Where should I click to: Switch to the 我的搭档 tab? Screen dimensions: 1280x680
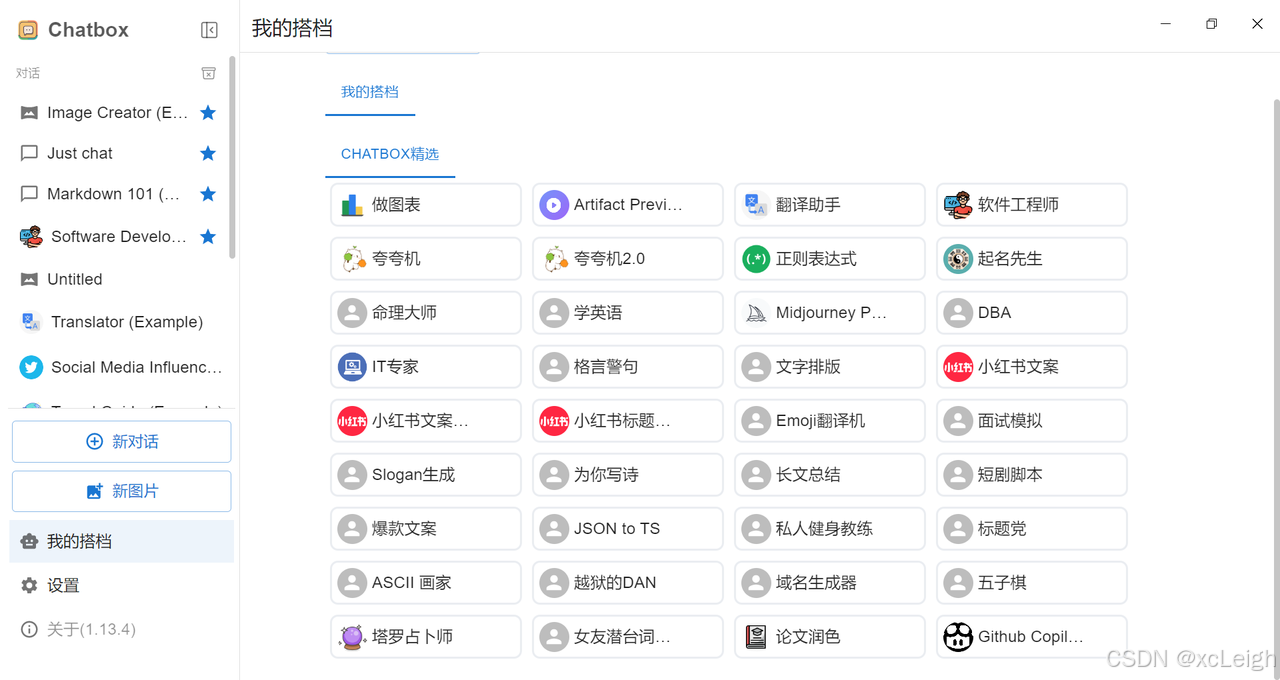pyautogui.click(x=370, y=92)
